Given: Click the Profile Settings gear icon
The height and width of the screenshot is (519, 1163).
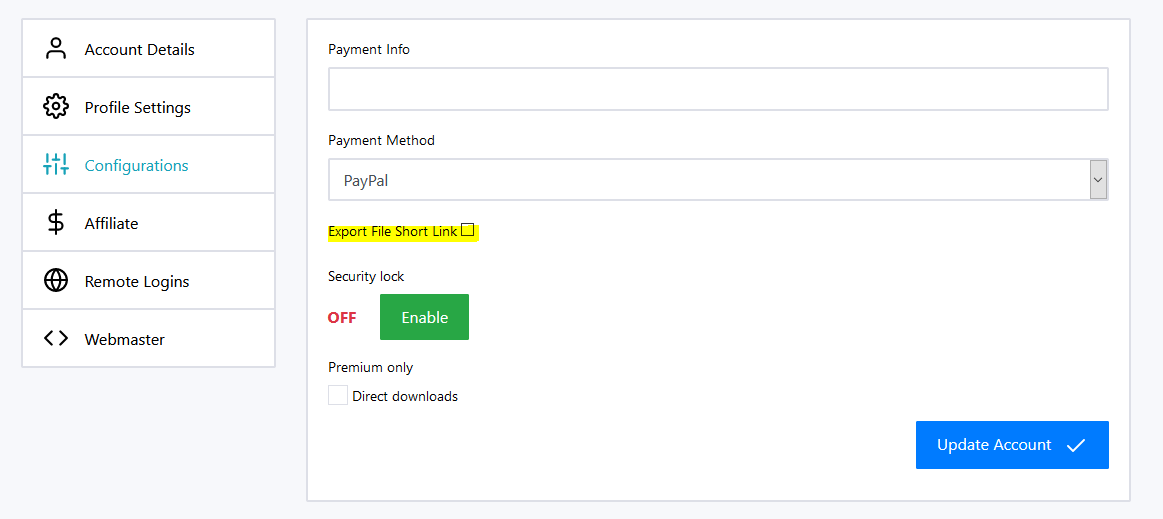Looking at the screenshot, I should (x=56, y=107).
